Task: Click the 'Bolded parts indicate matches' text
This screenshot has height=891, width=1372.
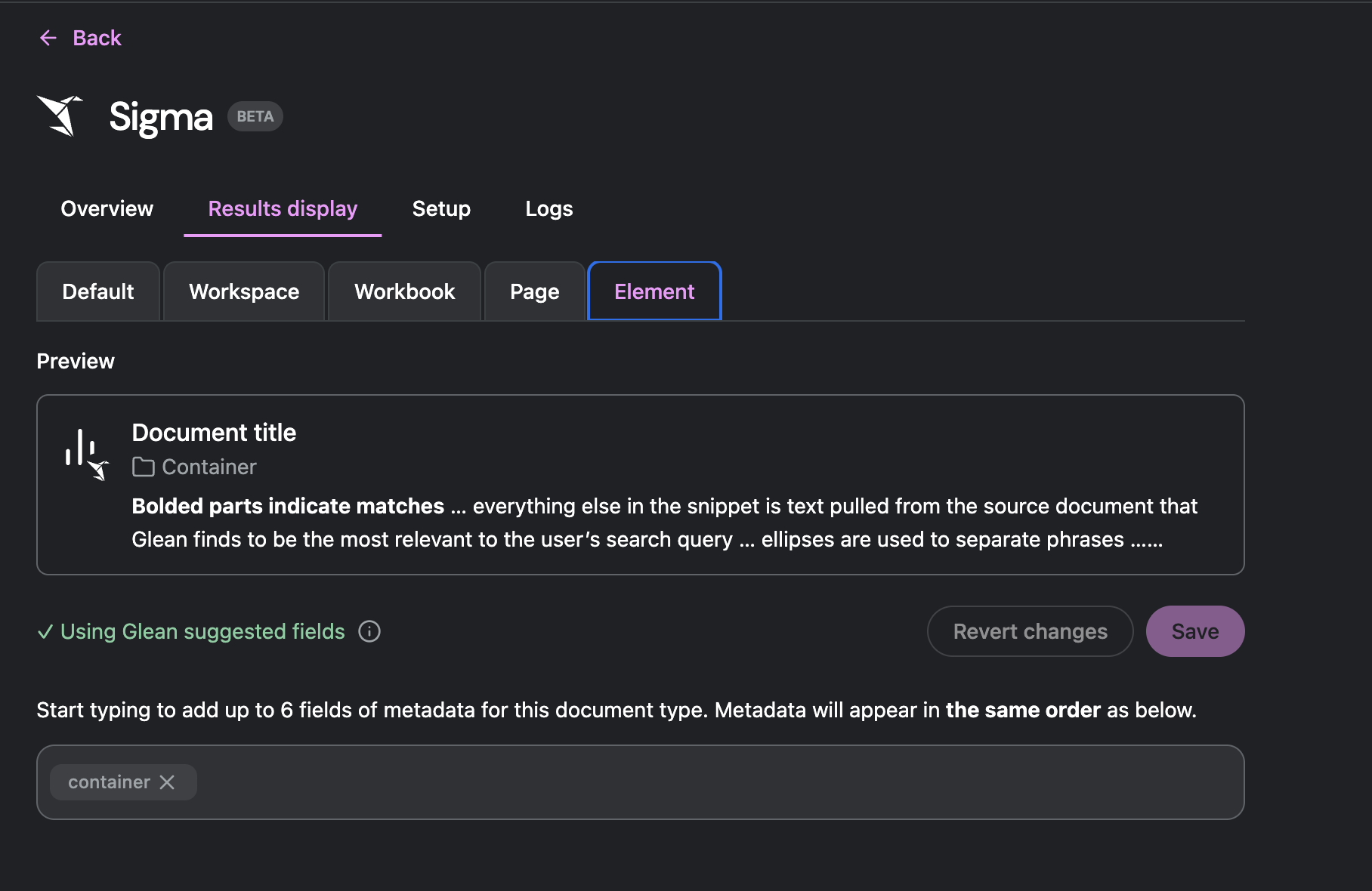Action: coord(288,506)
